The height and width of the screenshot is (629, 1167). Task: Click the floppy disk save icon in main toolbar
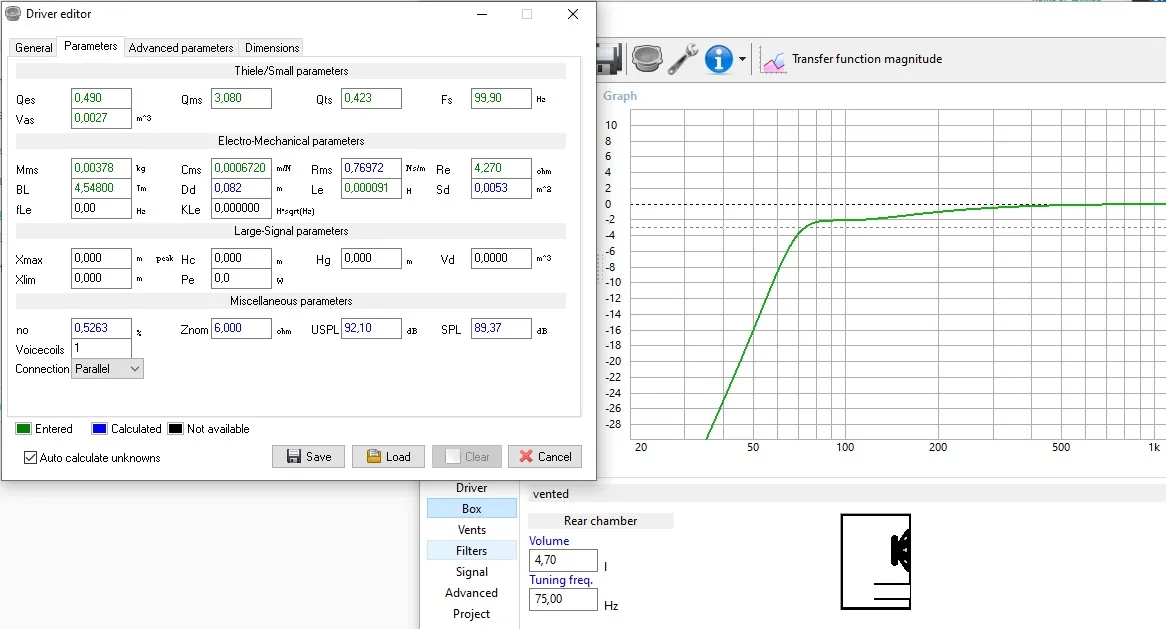pos(610,59)
